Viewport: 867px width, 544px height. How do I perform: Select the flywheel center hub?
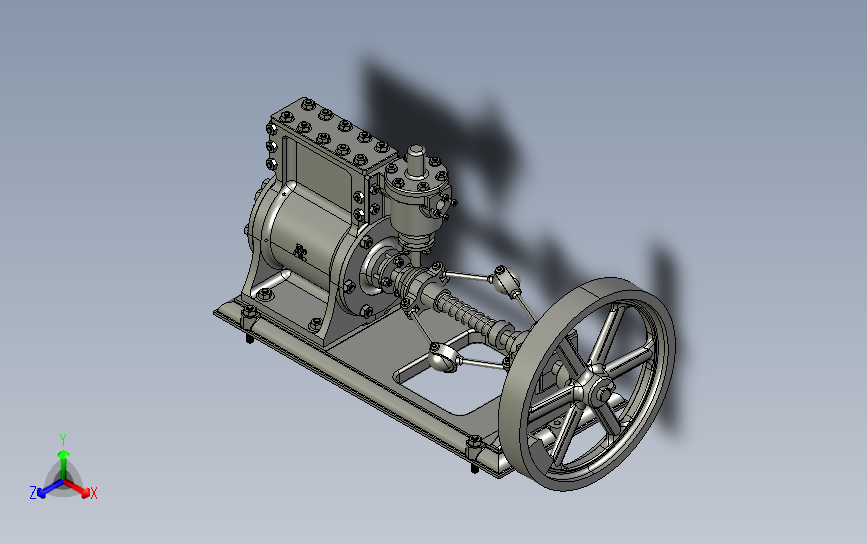click(x=597, y=389)
